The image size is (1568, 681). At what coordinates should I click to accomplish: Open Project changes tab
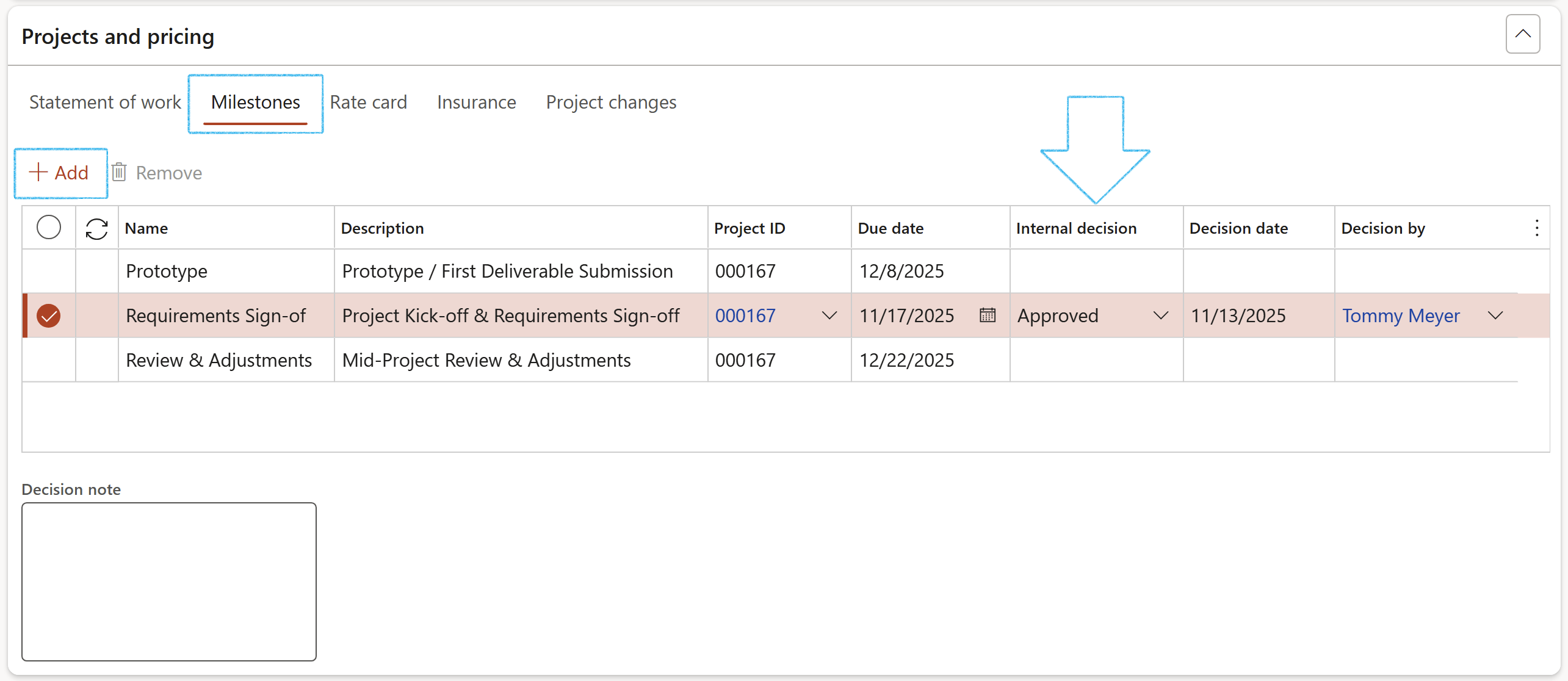(611, 102)
